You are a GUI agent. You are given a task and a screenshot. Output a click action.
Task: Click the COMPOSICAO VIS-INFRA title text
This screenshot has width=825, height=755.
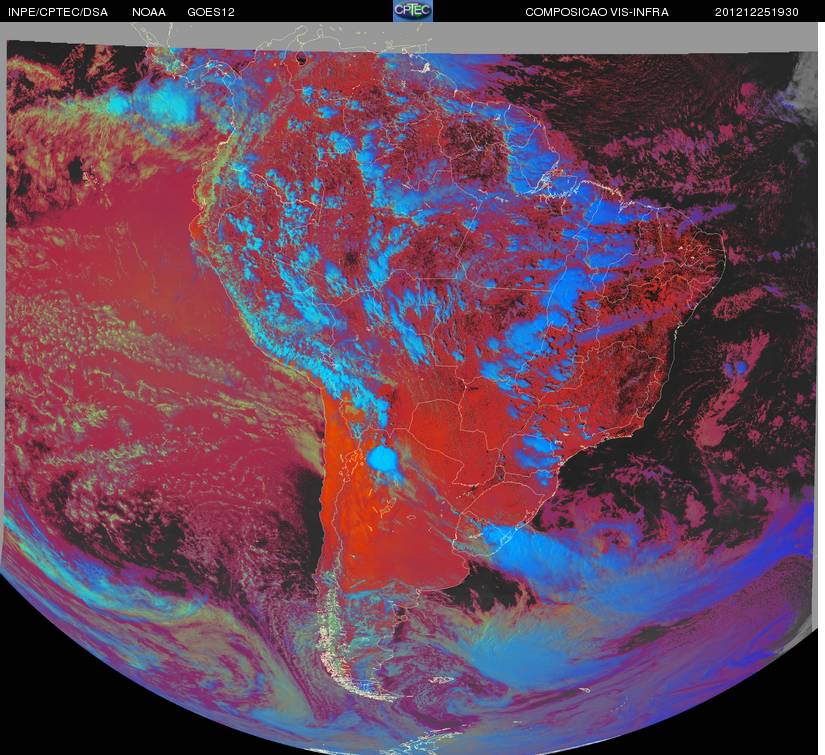597,12
